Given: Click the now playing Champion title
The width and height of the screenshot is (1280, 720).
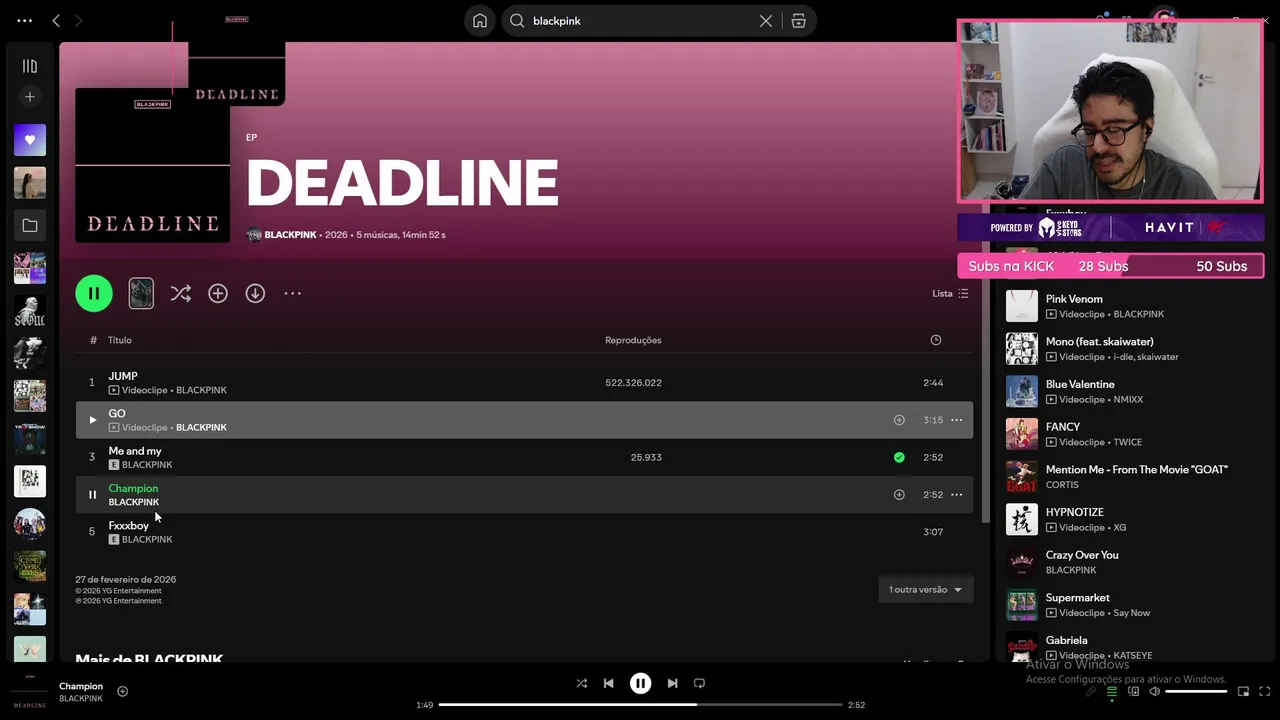Looking at the screenshot, I should [x=81, y=686].
